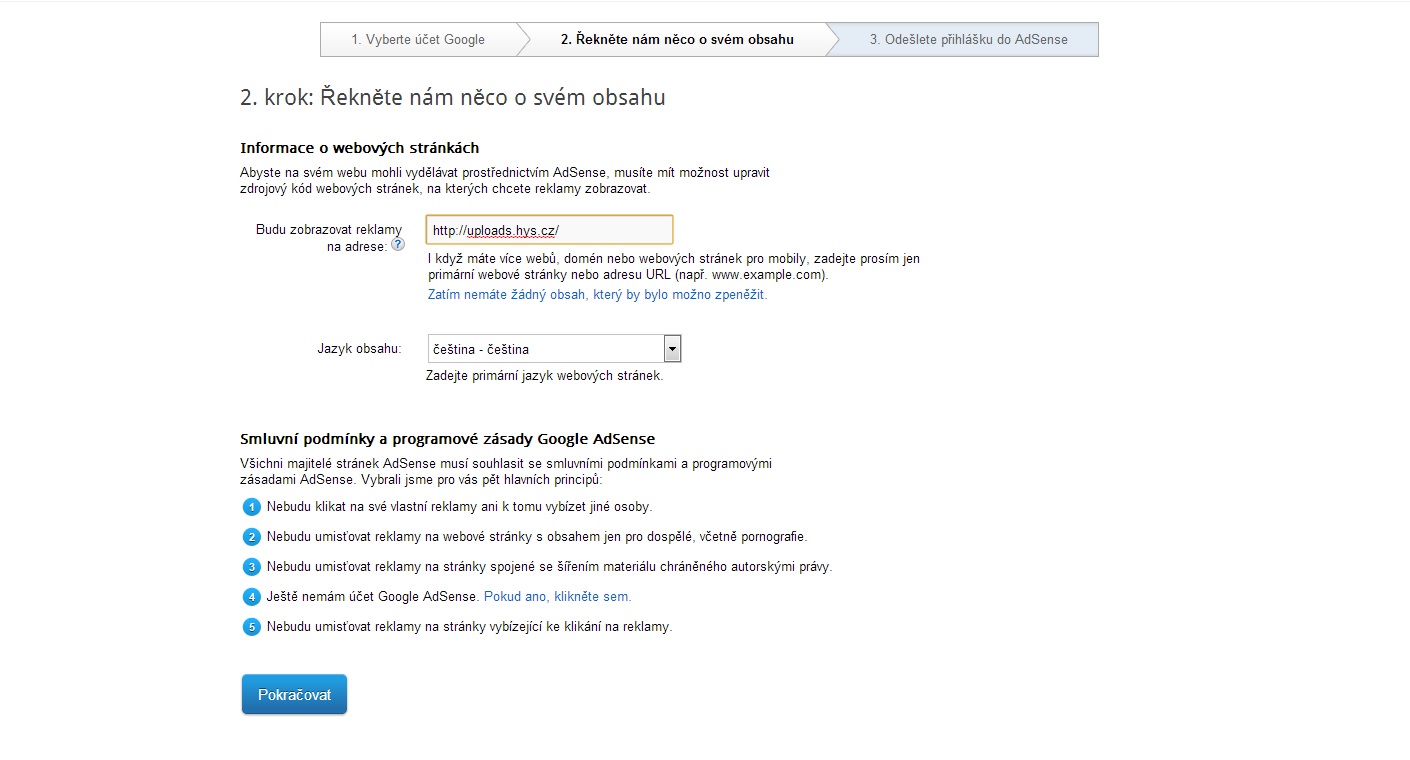The height and width of the screenshot is (760, 1410).
Task: Click label Budu zobrazovat reklamy na adrese
Action: click(x=329, y=238)
